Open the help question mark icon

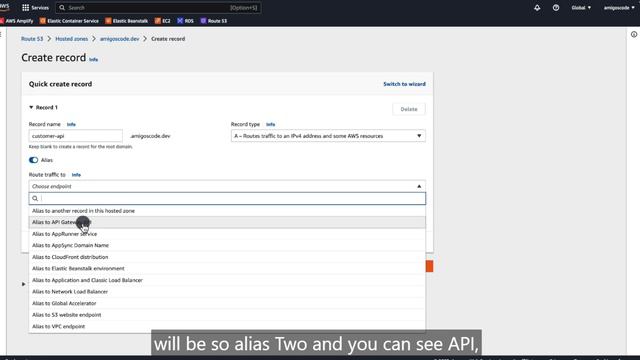point(556,7)
